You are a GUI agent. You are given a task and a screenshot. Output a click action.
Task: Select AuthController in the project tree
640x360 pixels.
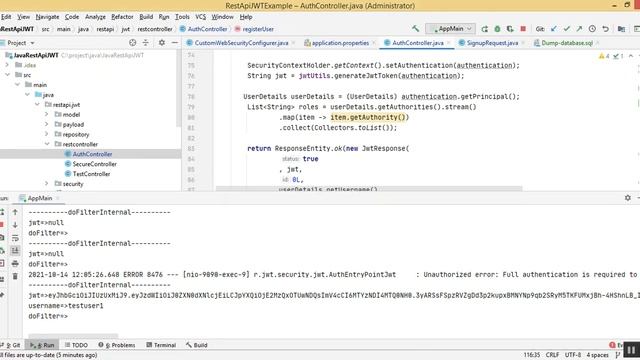(x=92, y=154)
